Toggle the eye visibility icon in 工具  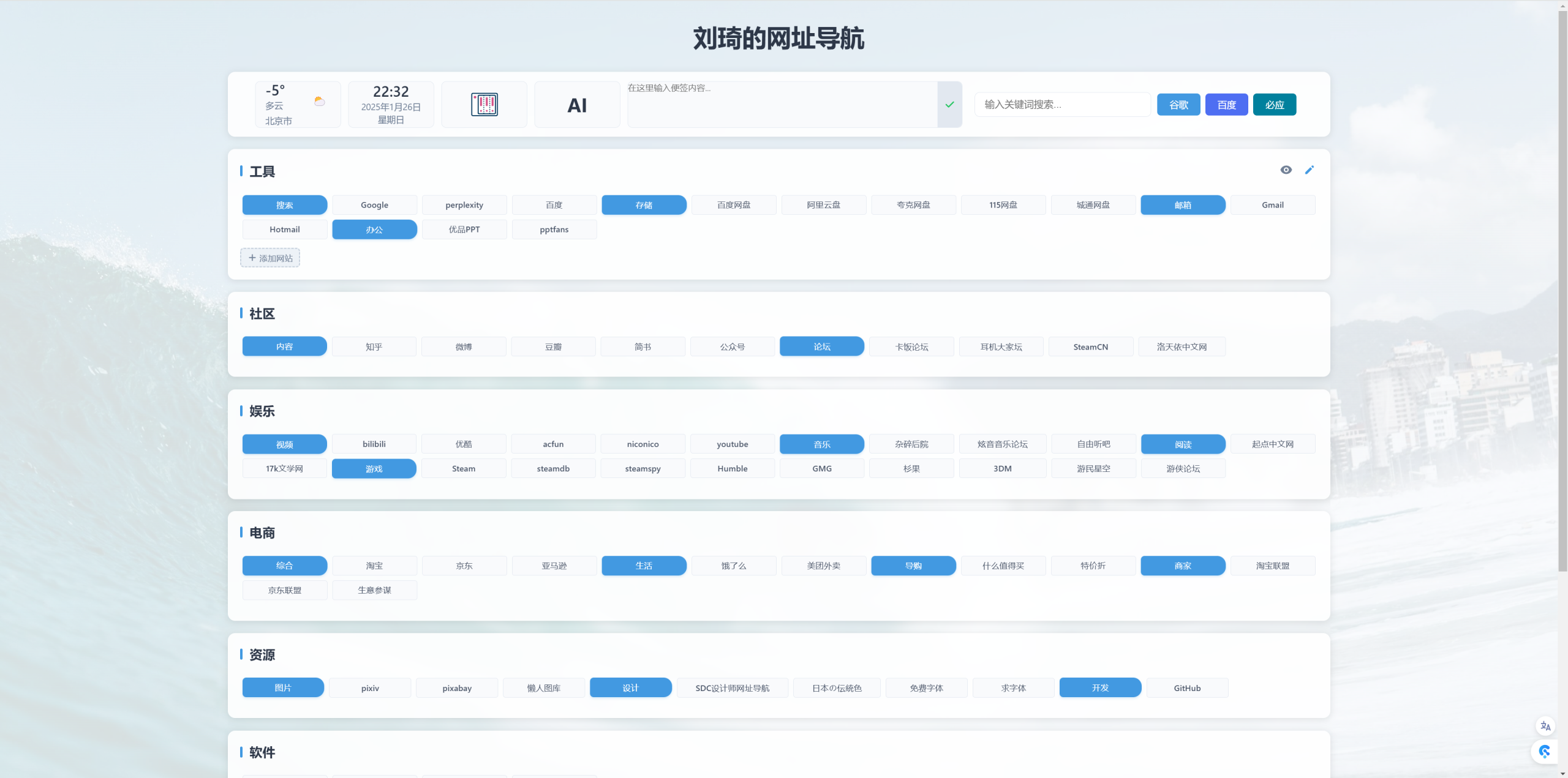1286,170
